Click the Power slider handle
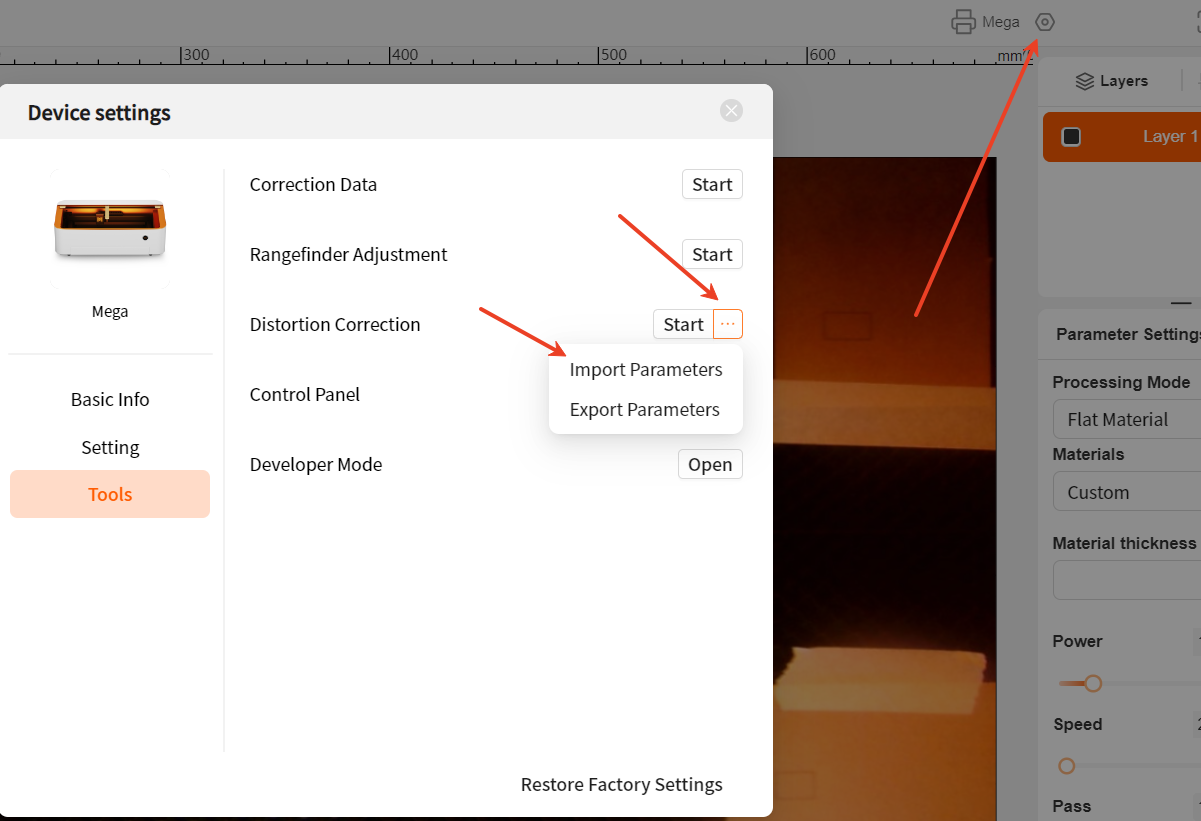Image resolution: width=1201 pixels, height=821 pixels. click(x=1093, y=684)
